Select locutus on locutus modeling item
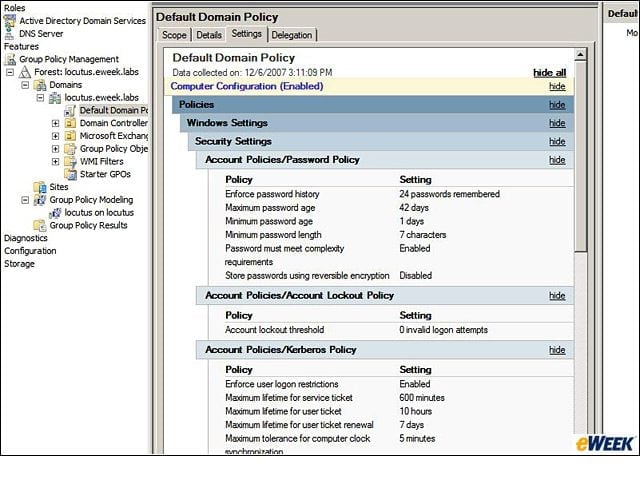 tap(99, 213)
